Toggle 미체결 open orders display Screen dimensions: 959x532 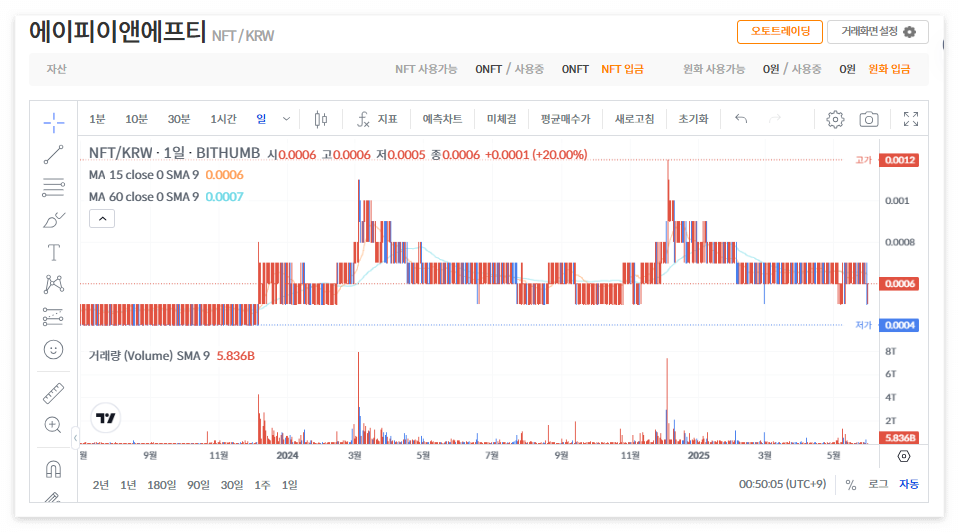[502, 119]
